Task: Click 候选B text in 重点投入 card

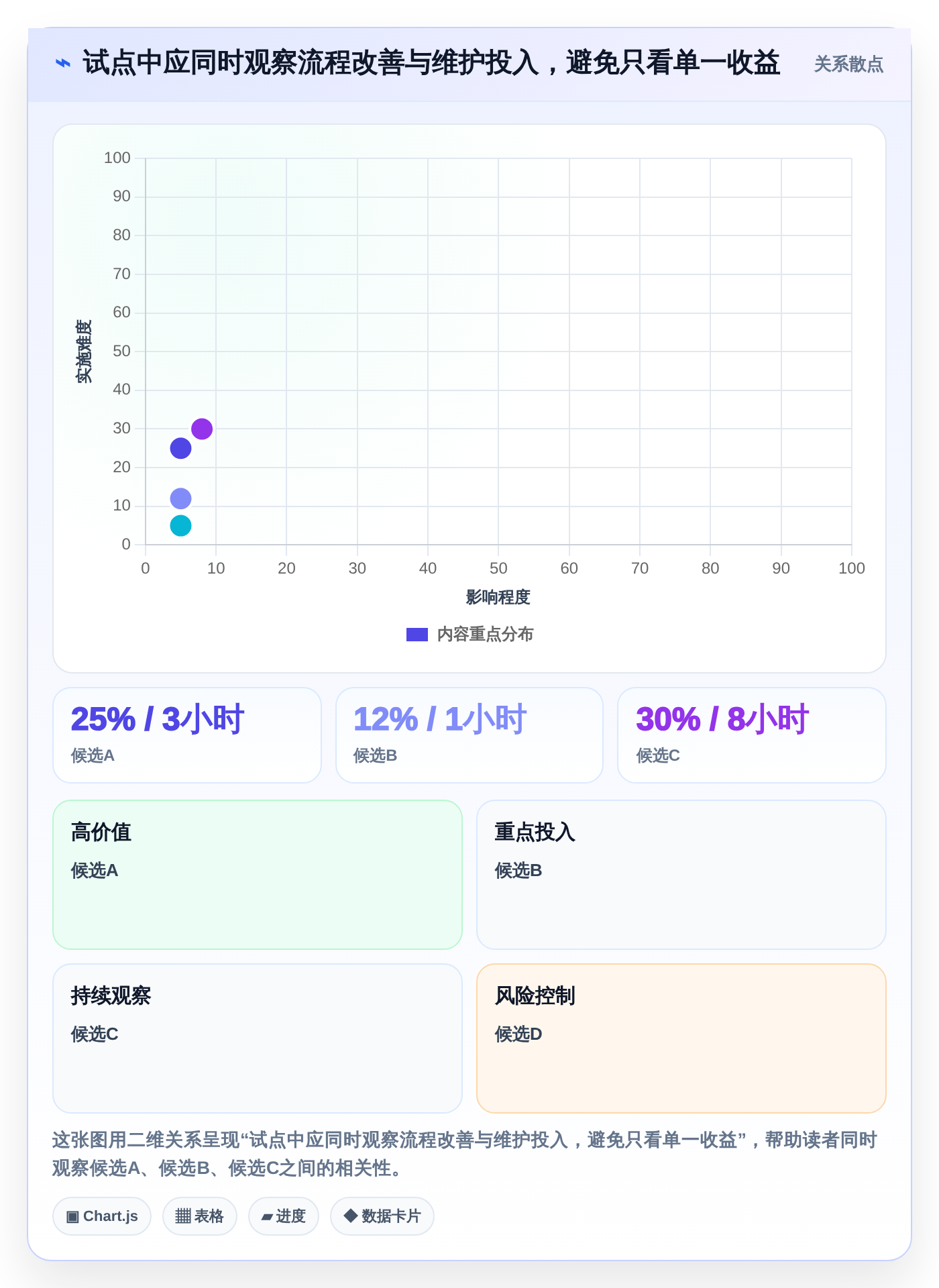Action: [x=518, y=871]
